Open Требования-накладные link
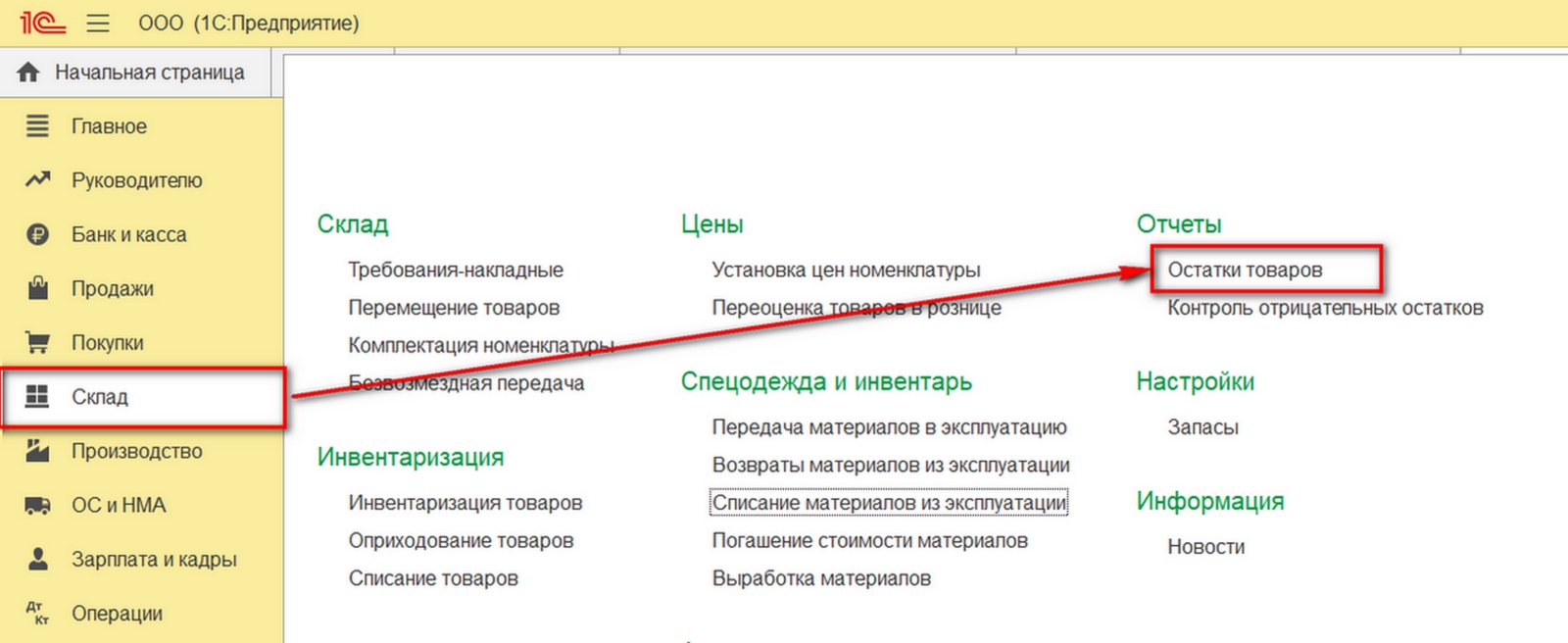Screen dimensions: 1568x643 (x=456, y=270)
